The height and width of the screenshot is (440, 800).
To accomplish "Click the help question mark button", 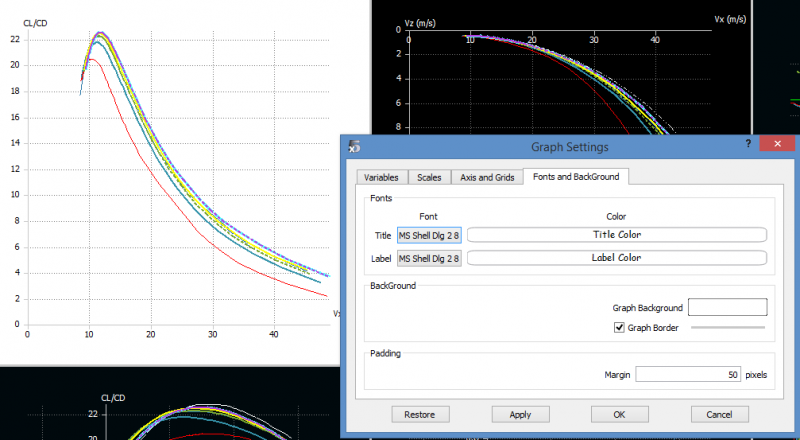I will tap(748, 145).
